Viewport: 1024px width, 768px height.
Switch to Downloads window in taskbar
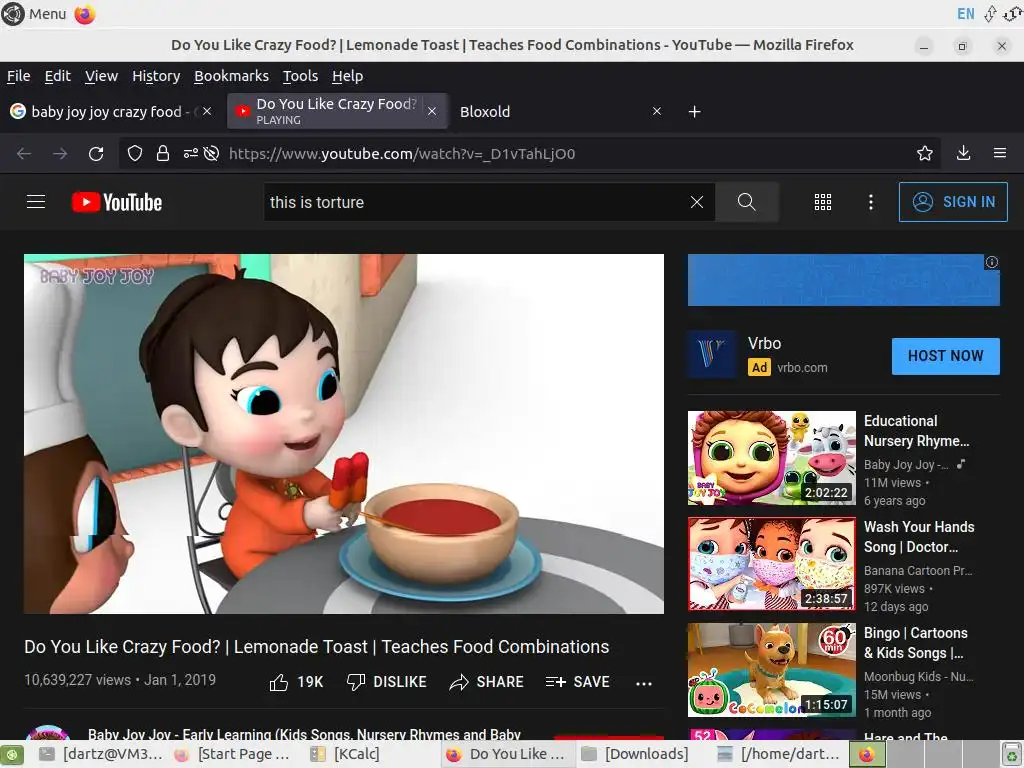click(635, 754)
